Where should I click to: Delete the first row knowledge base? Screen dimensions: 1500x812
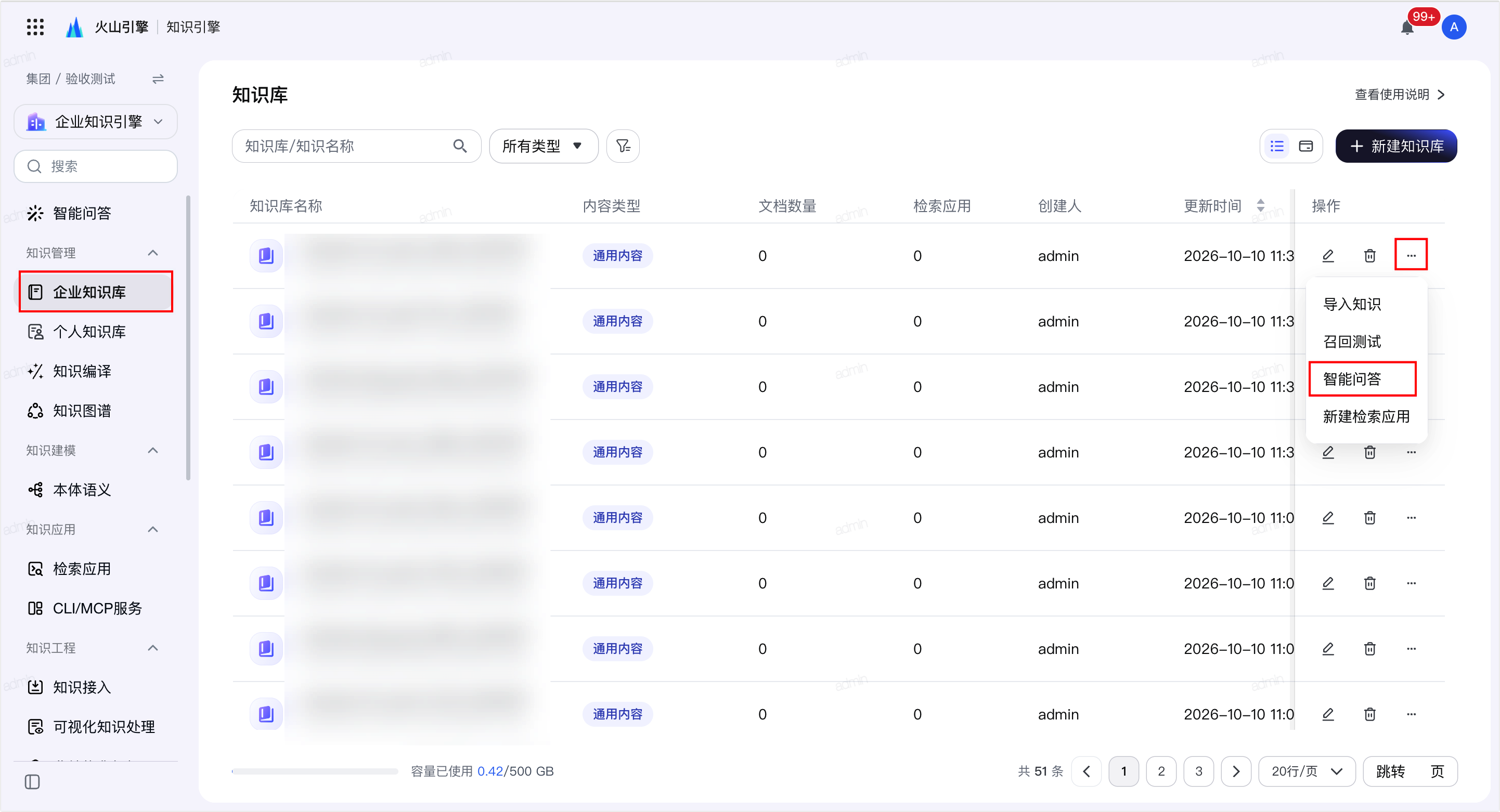(1369, 256)
